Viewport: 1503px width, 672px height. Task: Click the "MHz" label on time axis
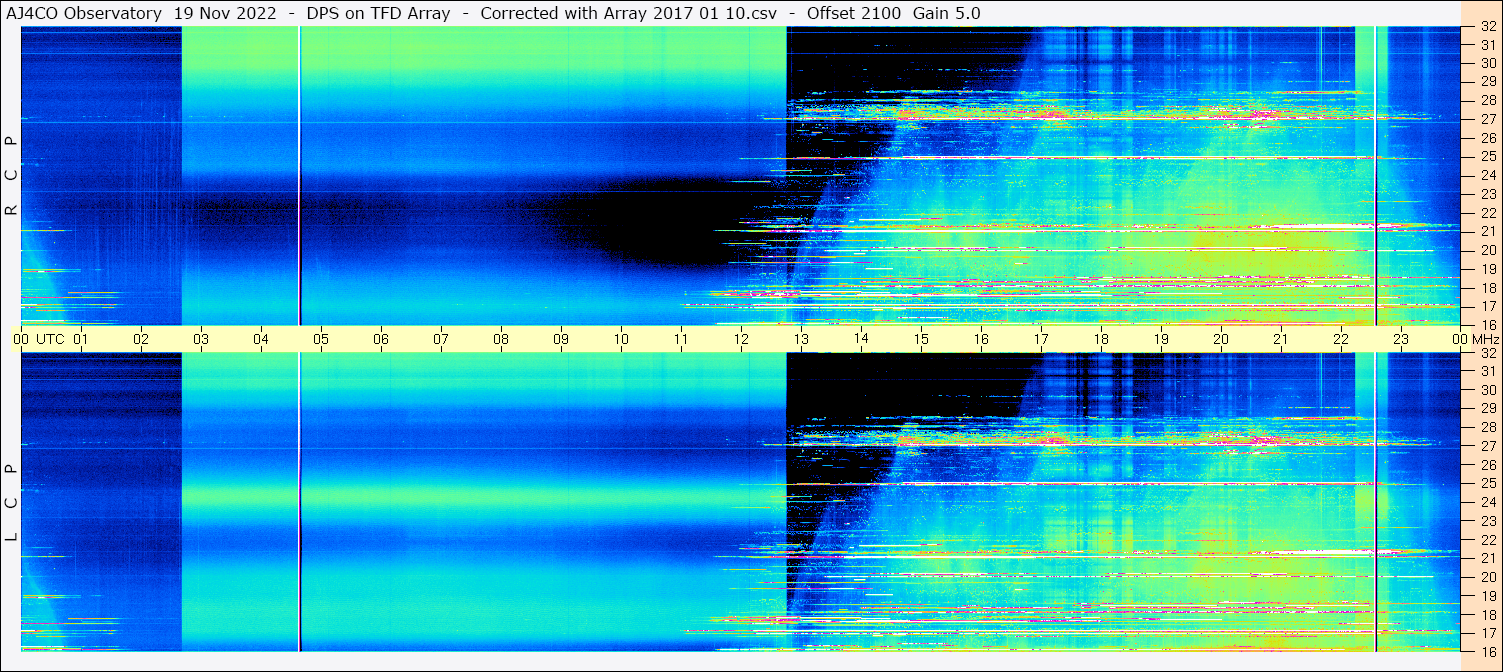[1486, 339]
